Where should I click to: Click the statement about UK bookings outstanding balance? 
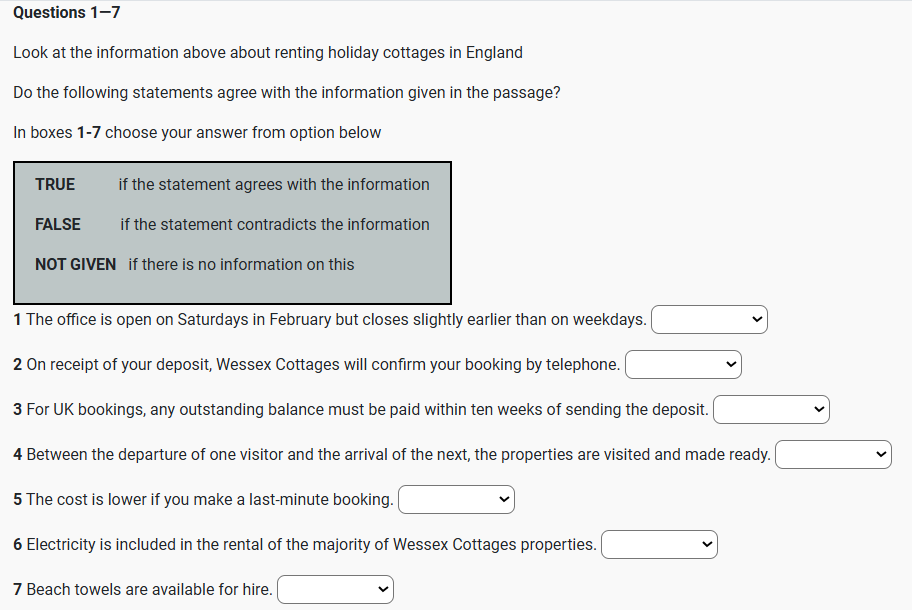coord(361,410)
